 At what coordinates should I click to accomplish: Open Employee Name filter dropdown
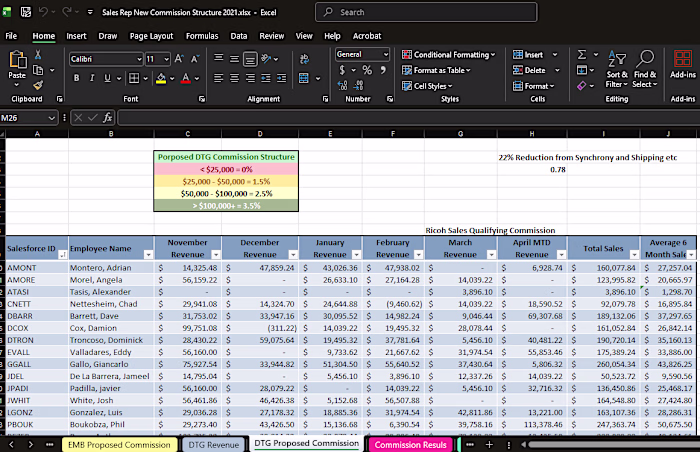click(x=148, y=255)
